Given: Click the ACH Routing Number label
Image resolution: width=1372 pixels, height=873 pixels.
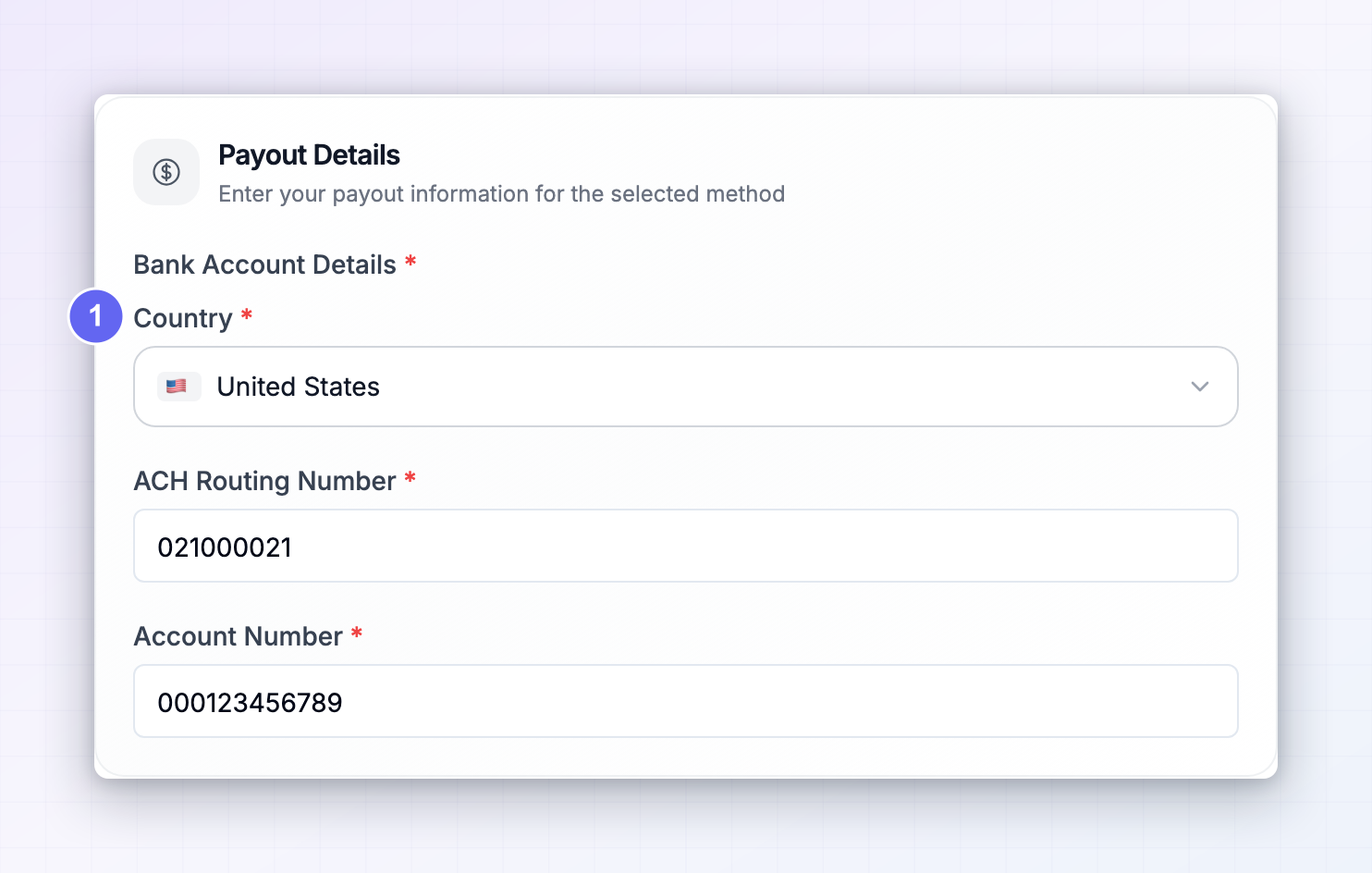Looking at the screenshot, I should [x=264, y=481].
